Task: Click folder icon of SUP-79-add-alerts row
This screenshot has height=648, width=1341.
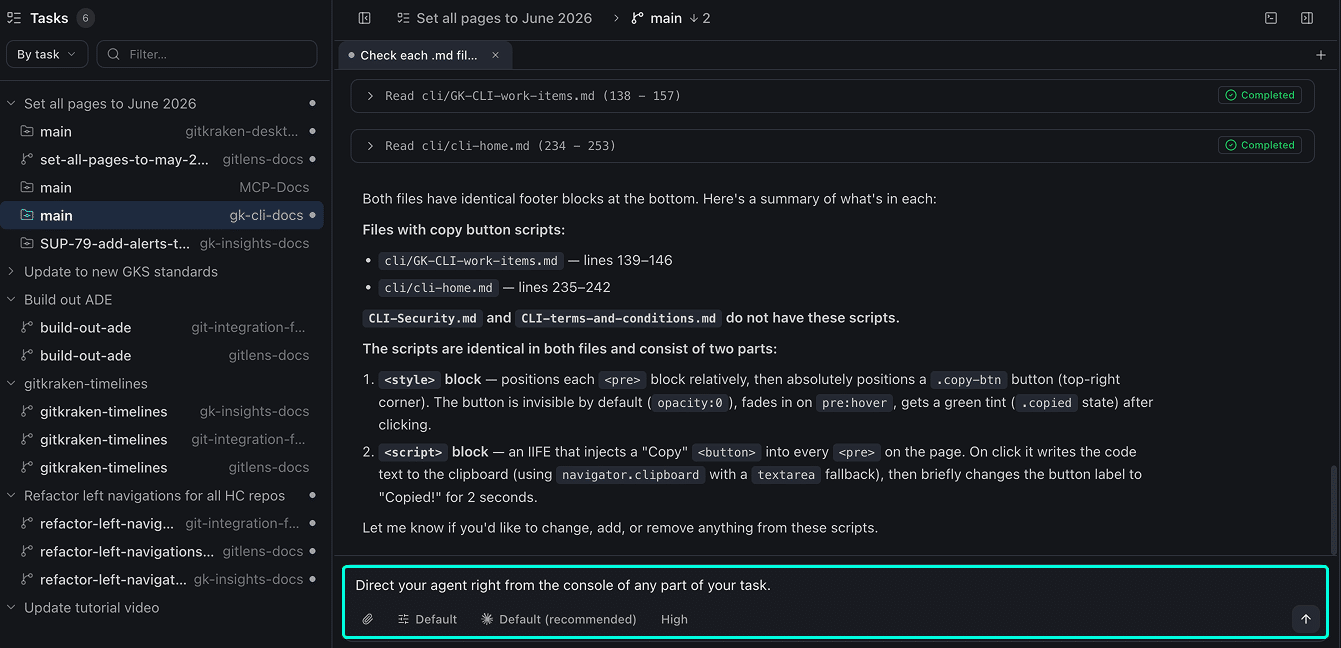Action: [x=27, y=243]
